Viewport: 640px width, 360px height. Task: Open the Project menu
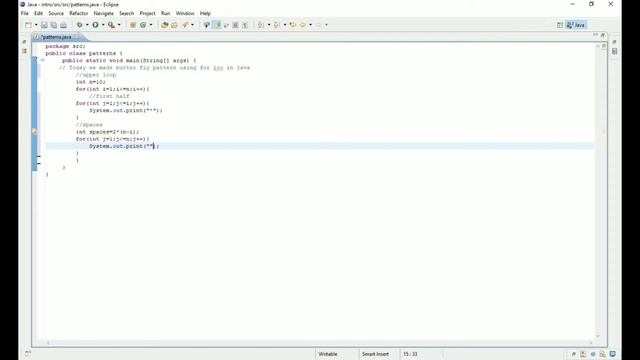click(x=147, y=13)
